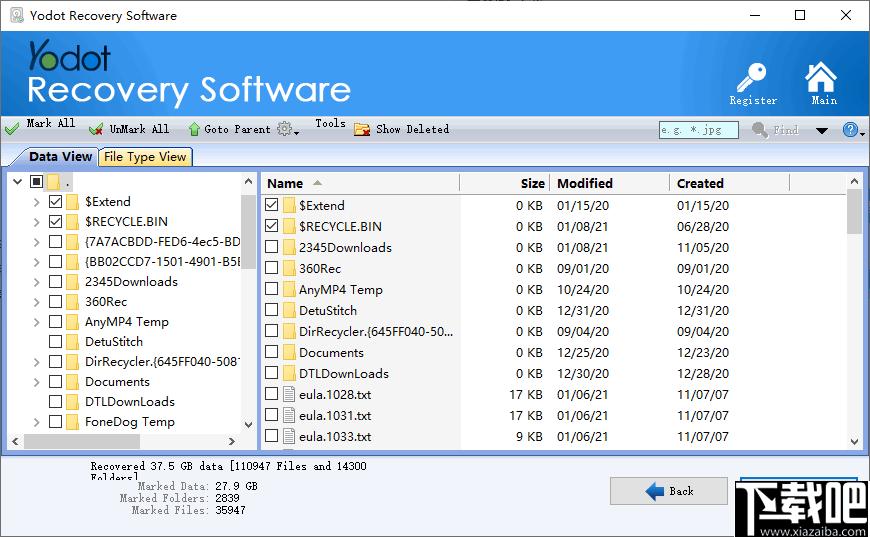
Task: Sort by Created column header
Action: (x=730, y=183)
